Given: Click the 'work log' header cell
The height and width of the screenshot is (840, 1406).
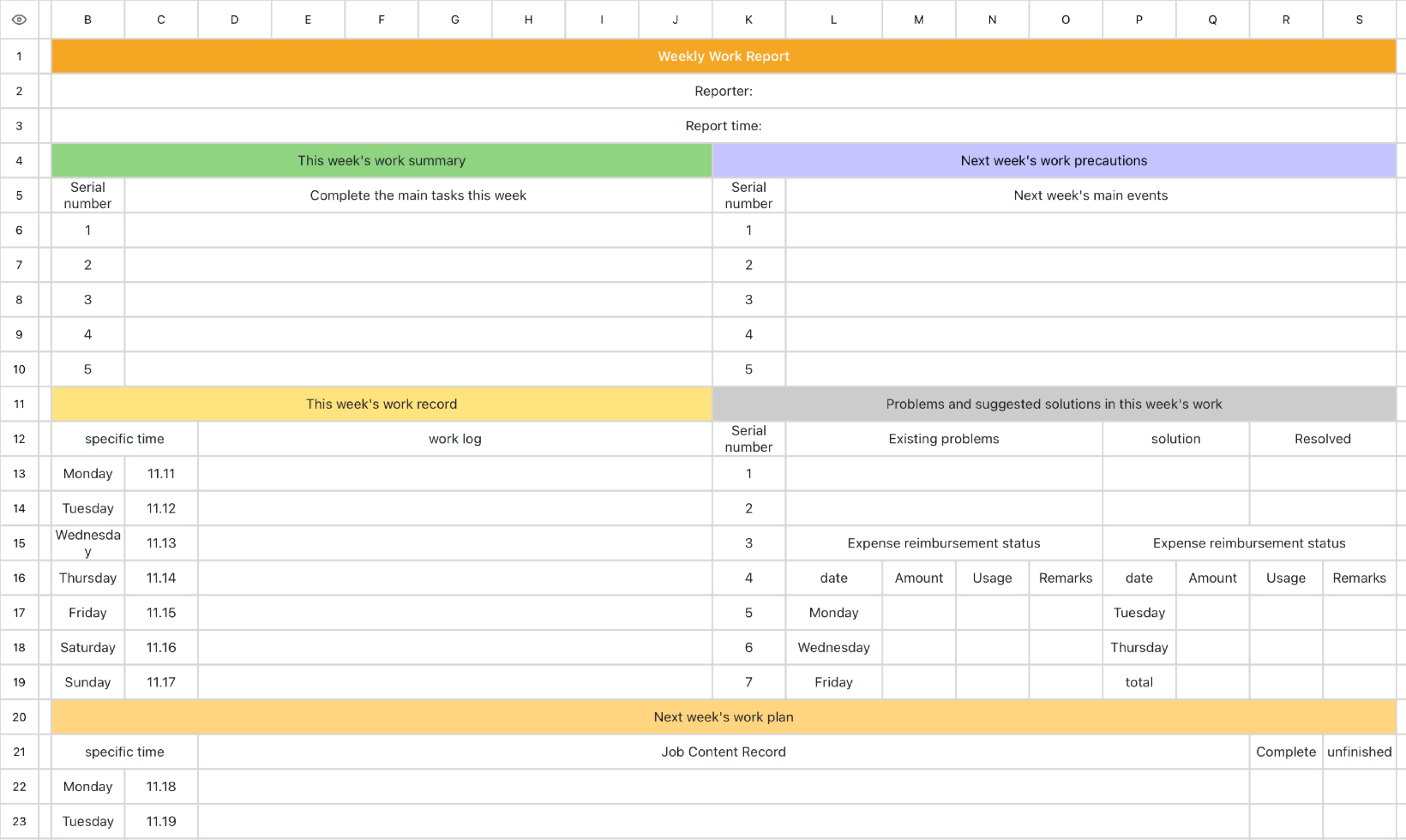Looking at the screenshot, I should pyautogui.click(x=455, y=439).
